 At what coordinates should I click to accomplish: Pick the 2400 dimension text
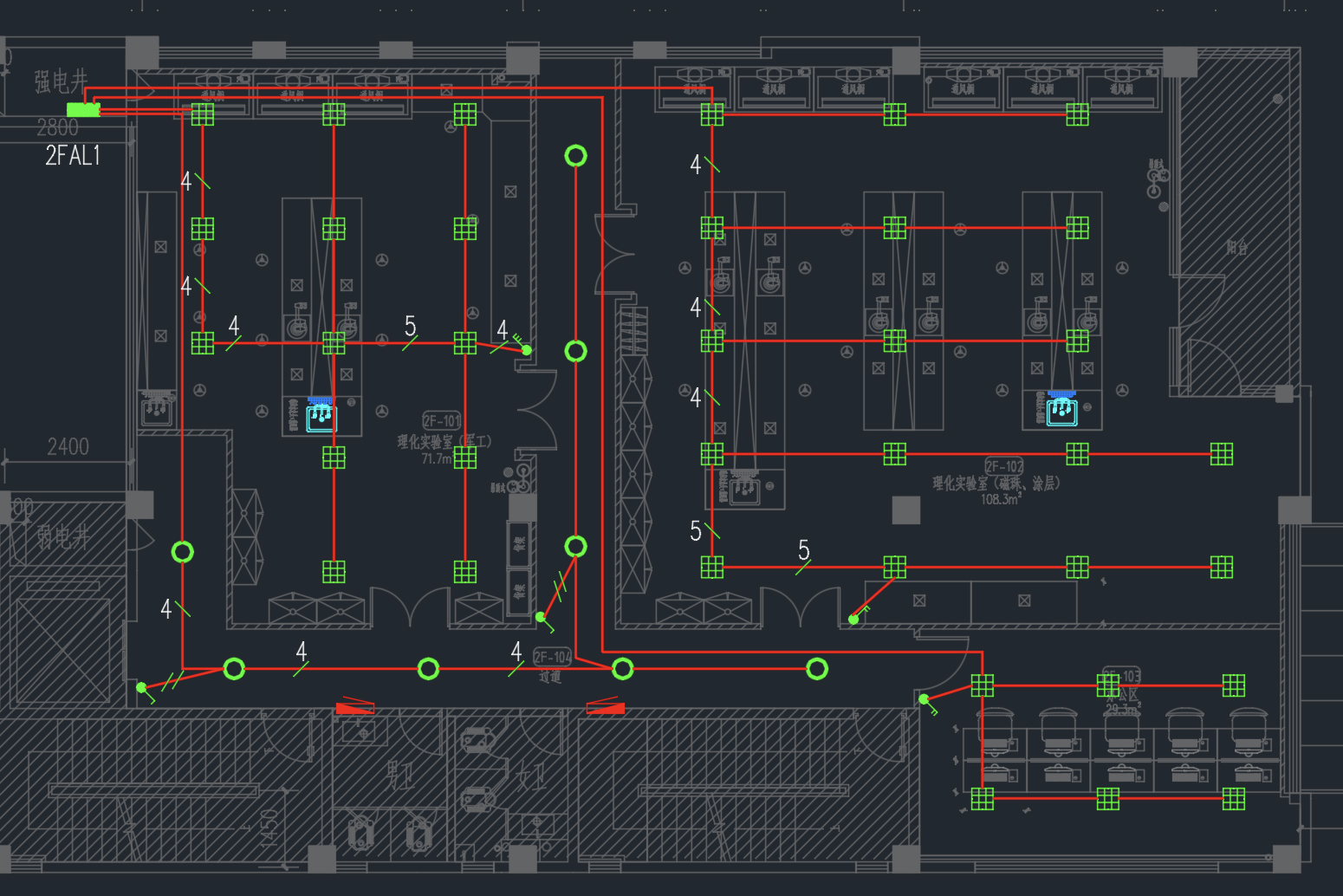(68, 447)
